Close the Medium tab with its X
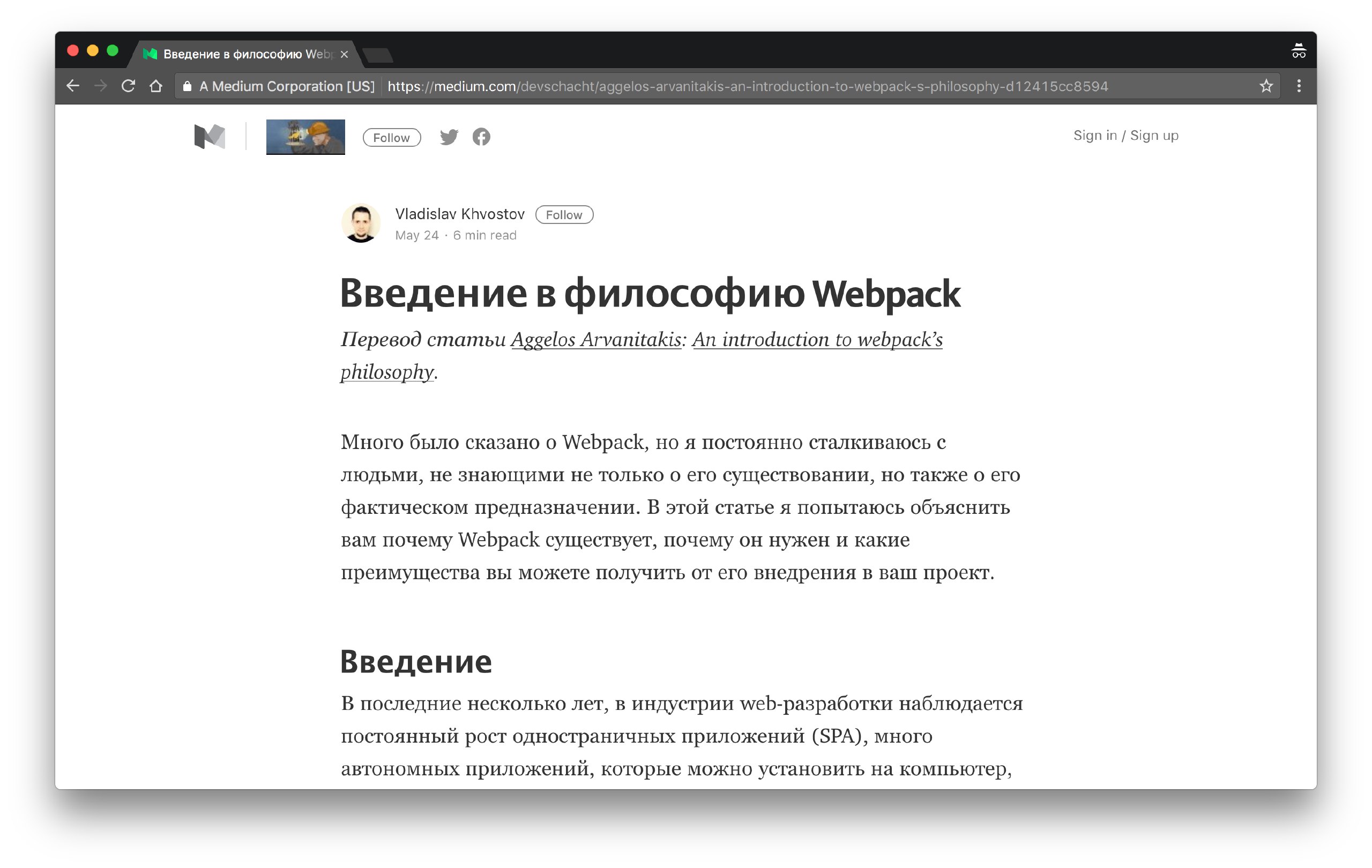Viewport: 1372px width, 868px height. pos(344,54)
